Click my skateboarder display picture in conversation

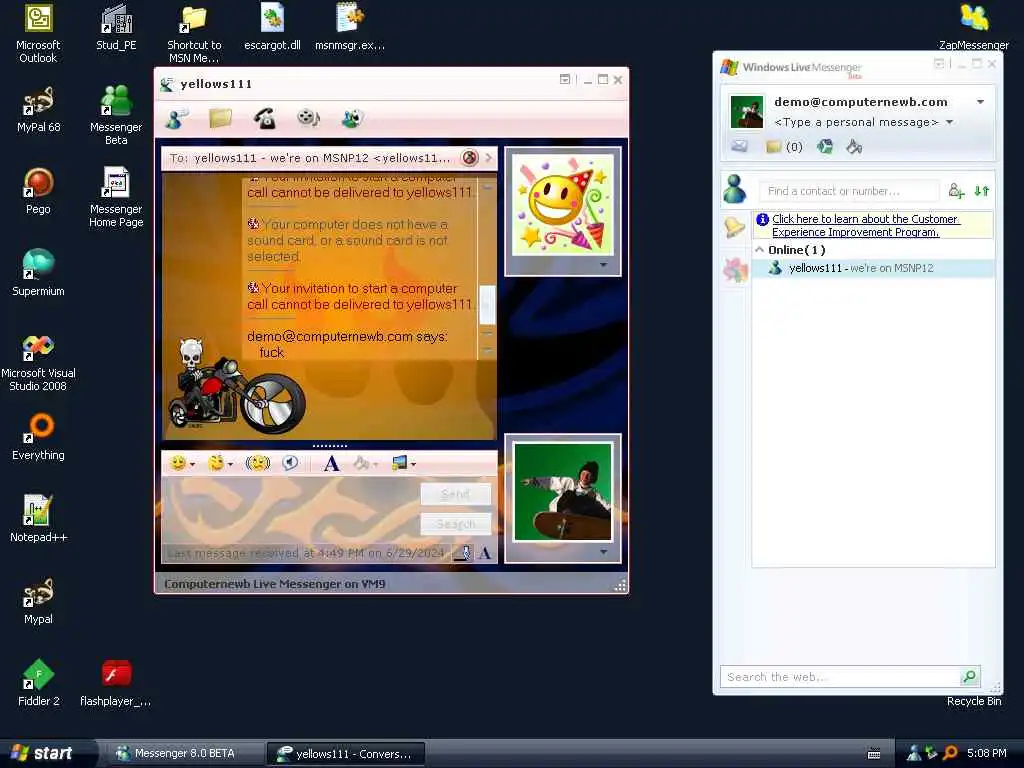tap(563, 492)
